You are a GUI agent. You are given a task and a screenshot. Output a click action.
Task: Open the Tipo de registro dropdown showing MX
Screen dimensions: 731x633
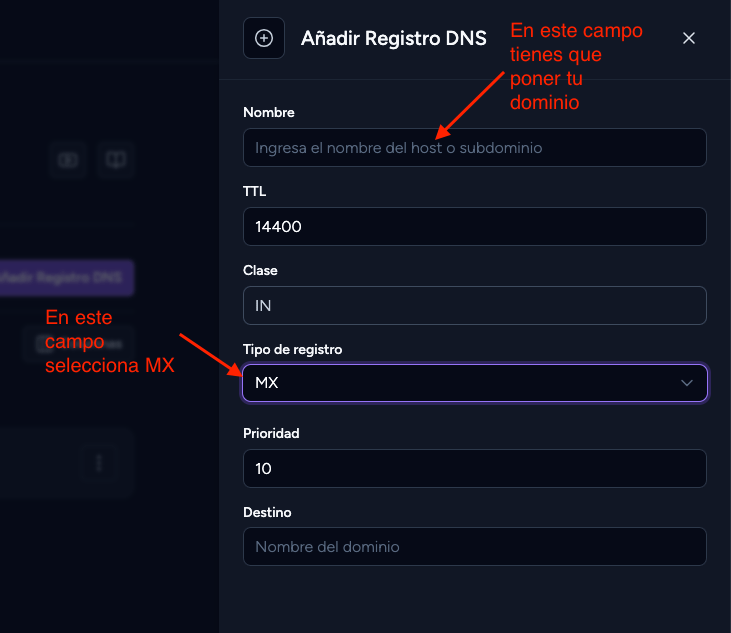point(475,383)
